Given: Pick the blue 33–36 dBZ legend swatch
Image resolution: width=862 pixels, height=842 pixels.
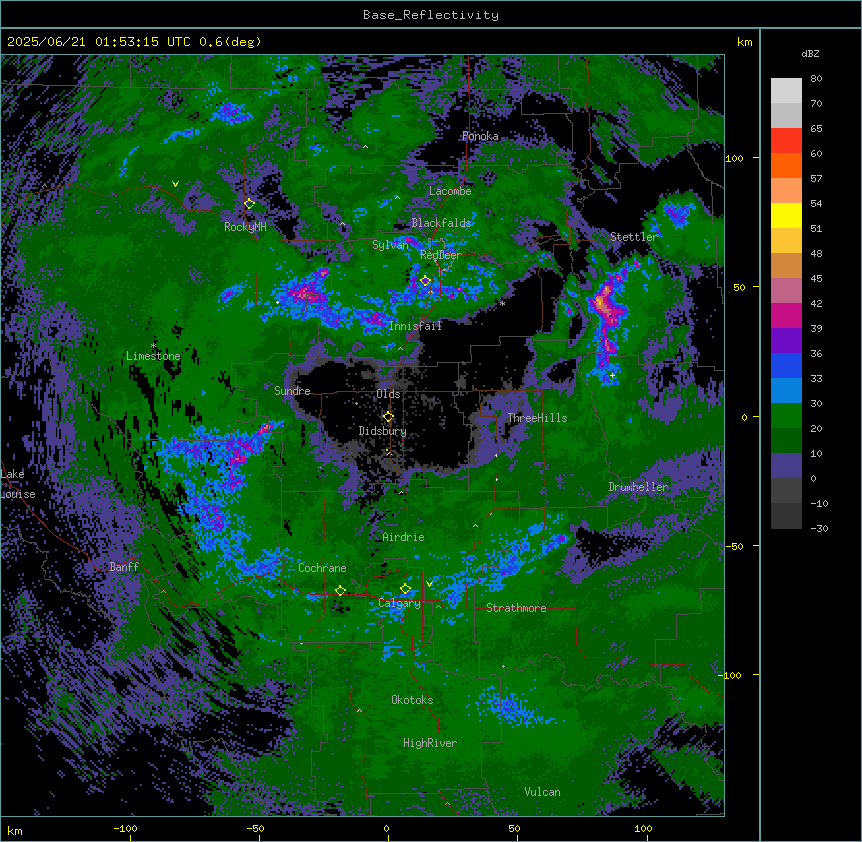Looking at the screenshot, I should tap(786, 366).
